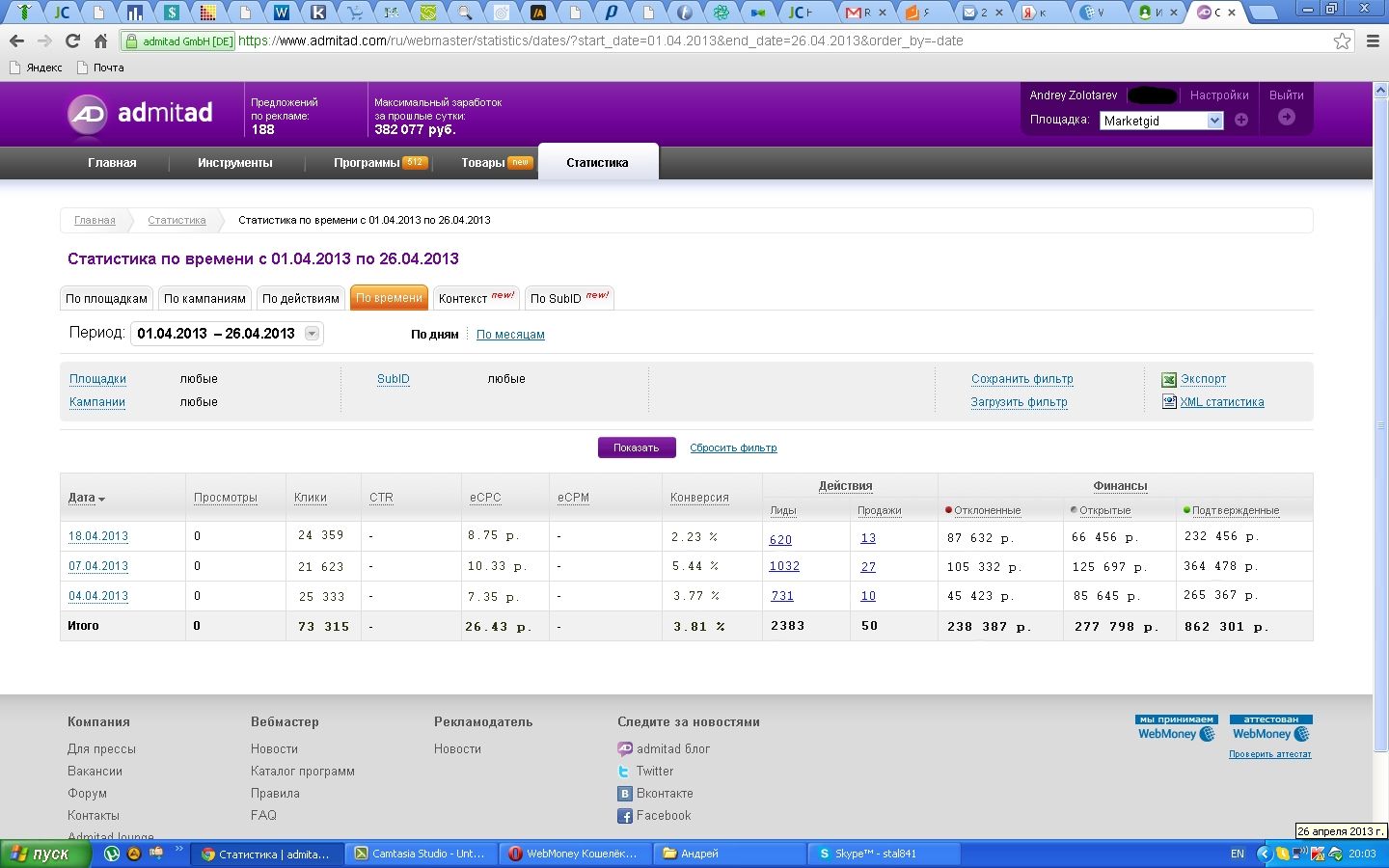Switch to По кампаниям tab

(x=204, y=298)
